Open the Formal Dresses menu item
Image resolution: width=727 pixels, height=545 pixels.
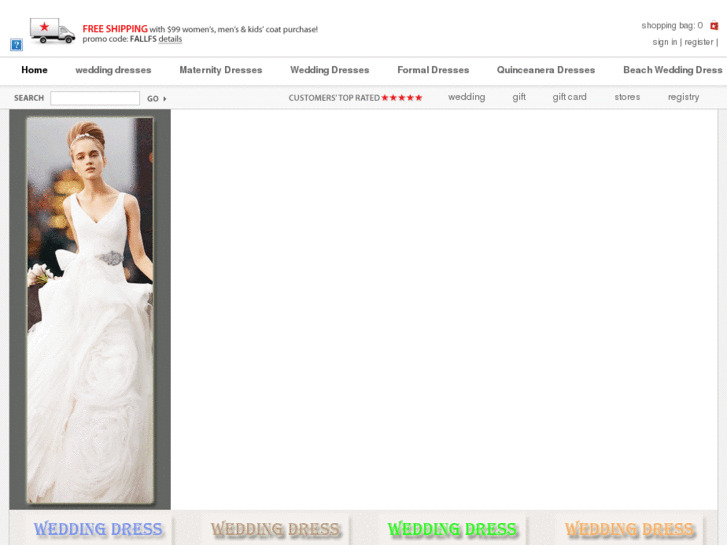tap(433, 70)
